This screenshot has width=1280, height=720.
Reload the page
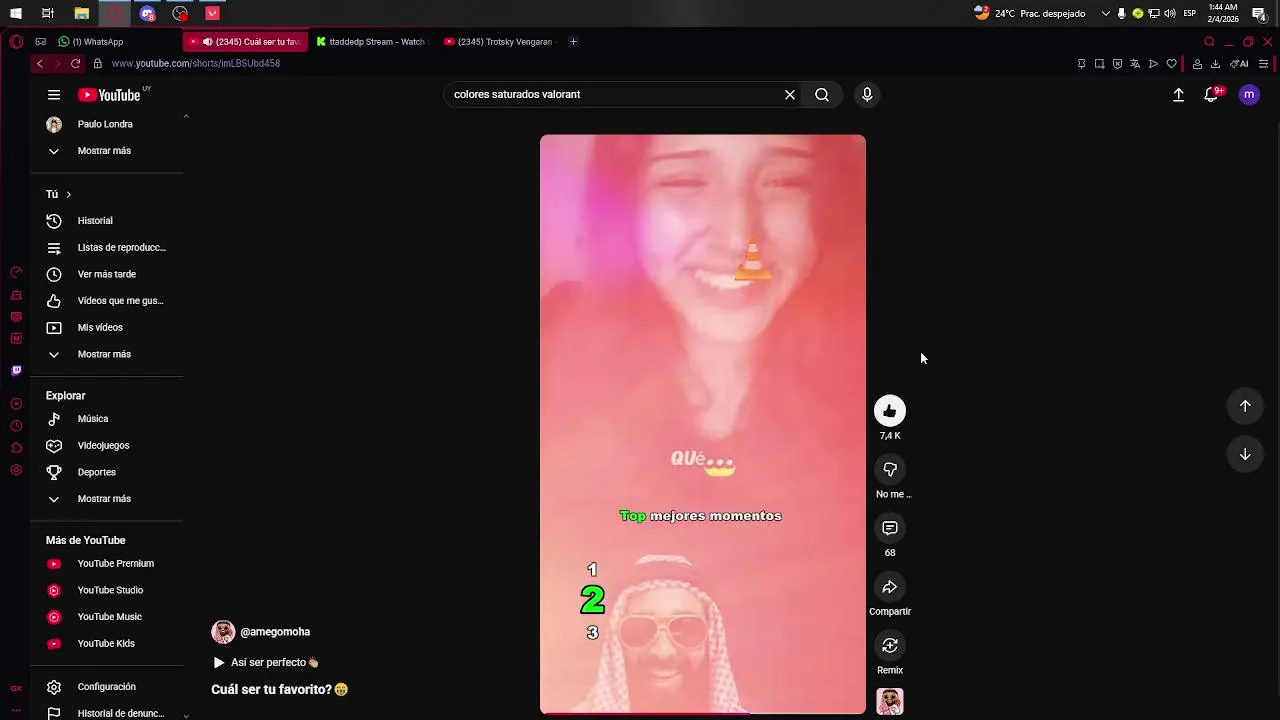tap(75, 63)
